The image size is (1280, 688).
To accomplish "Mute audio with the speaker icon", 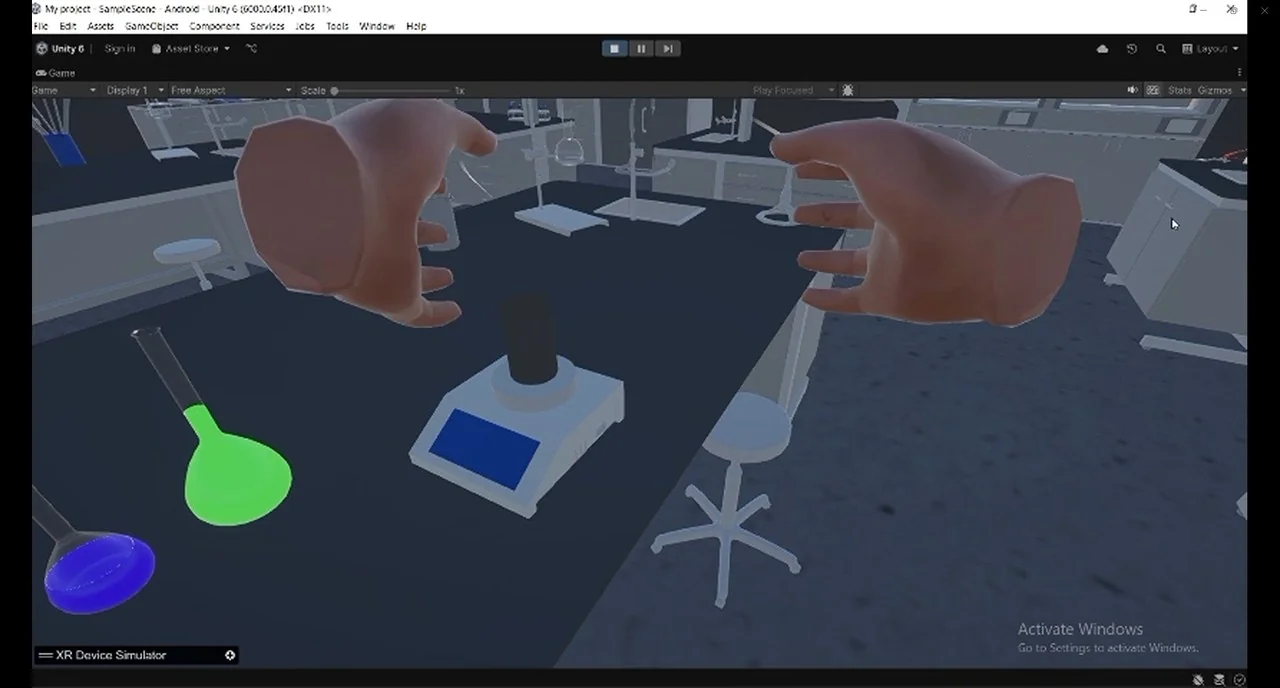I will pyautogui.click(x=1133, y=90).
